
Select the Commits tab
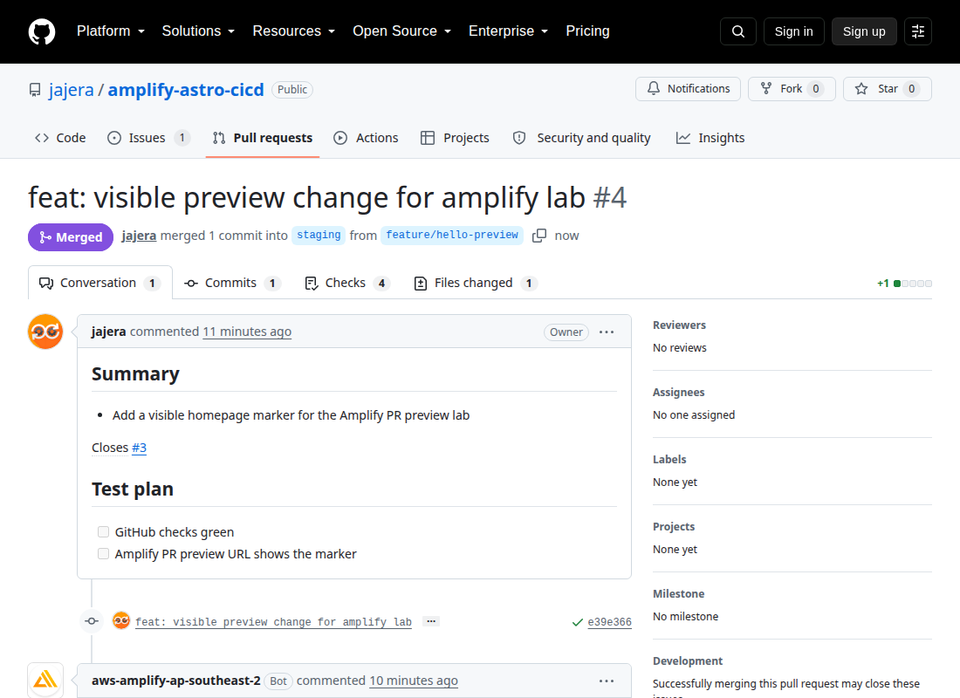[x=232, y=283]
